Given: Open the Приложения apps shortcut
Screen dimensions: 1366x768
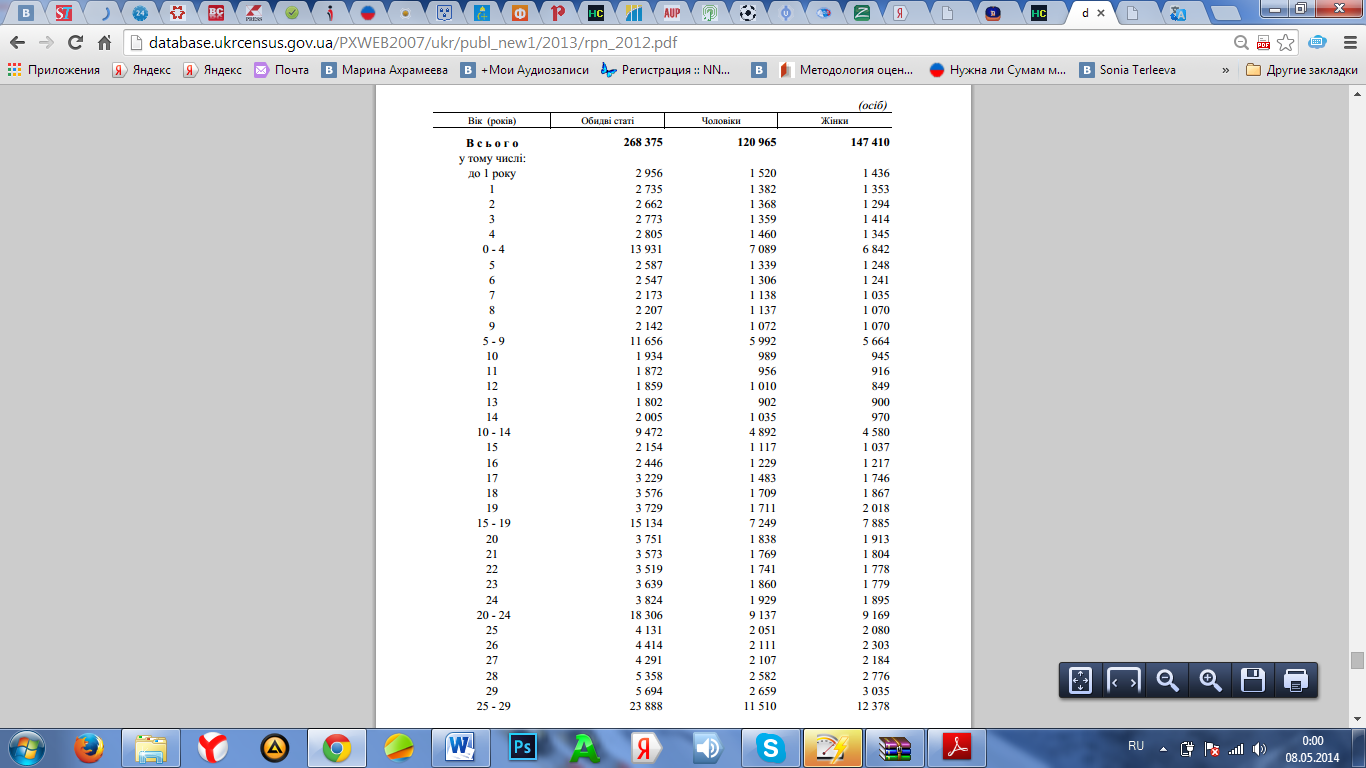Looking at the screenshot, I should point(54,70).
